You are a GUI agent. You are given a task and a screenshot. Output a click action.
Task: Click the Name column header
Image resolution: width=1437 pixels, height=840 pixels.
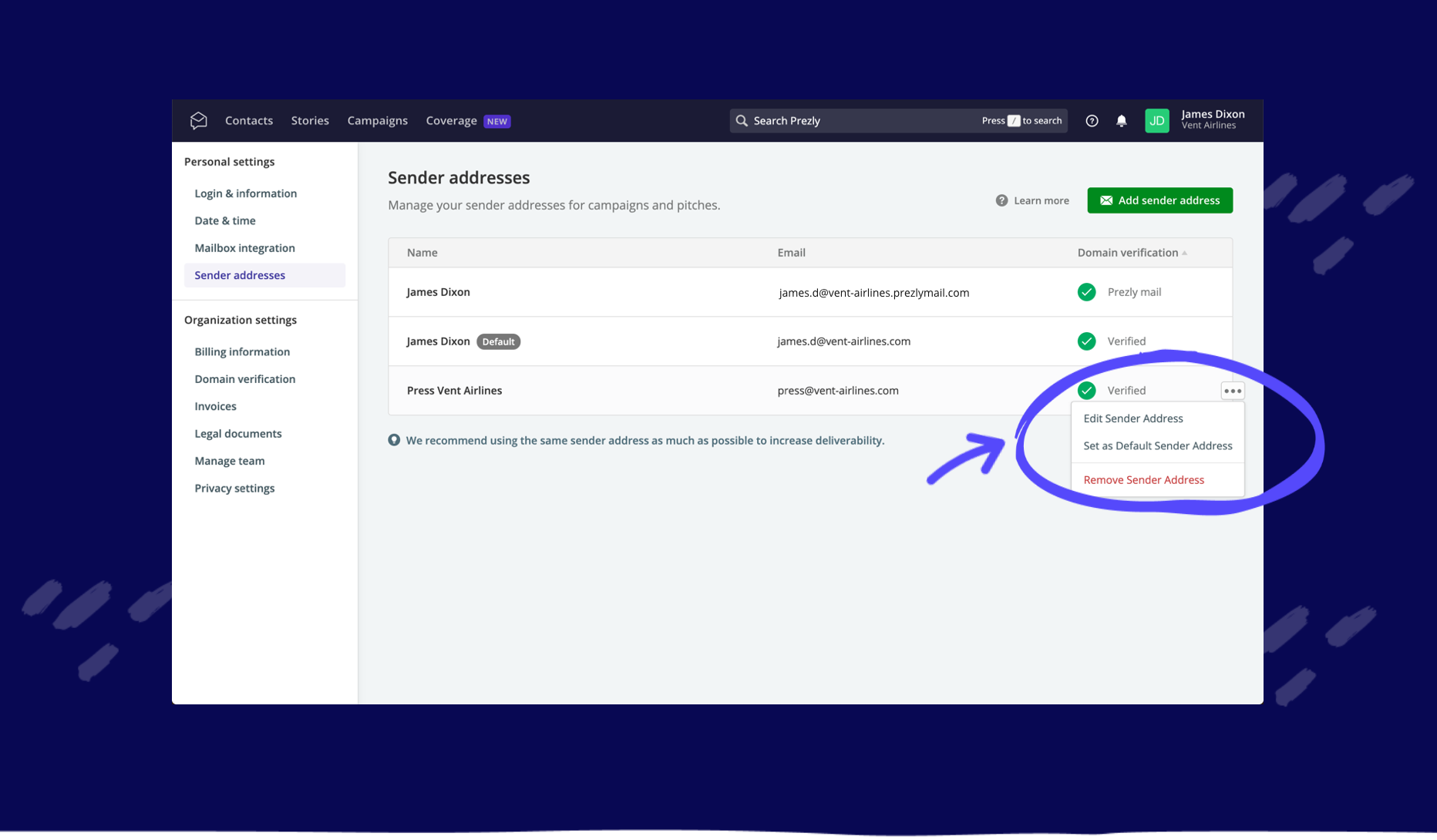[422, 253]
